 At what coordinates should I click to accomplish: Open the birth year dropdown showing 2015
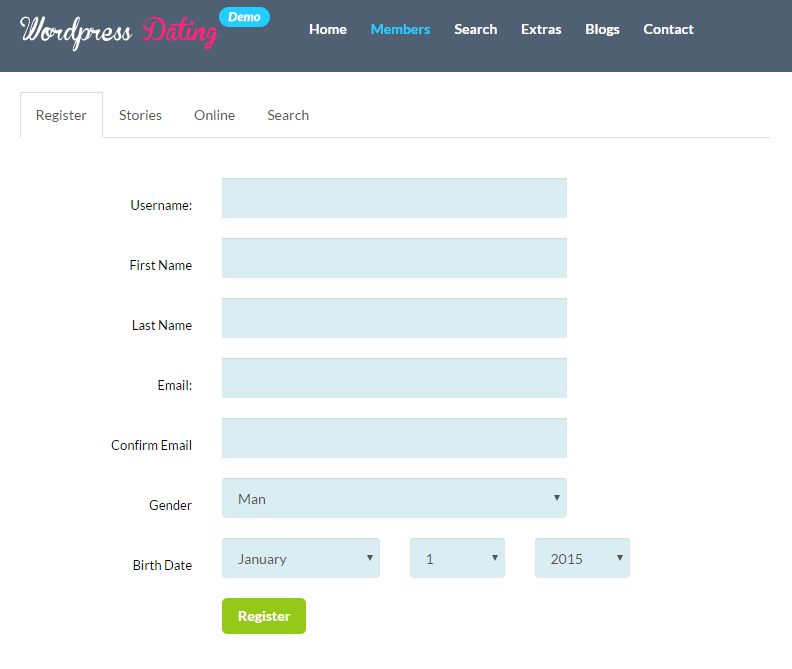pos(582,558)
